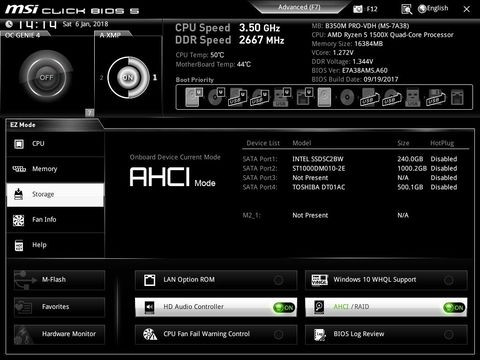480x360 pixels.
Task: Click the BIOS Log Review document icon
Action: pos(320,334)
